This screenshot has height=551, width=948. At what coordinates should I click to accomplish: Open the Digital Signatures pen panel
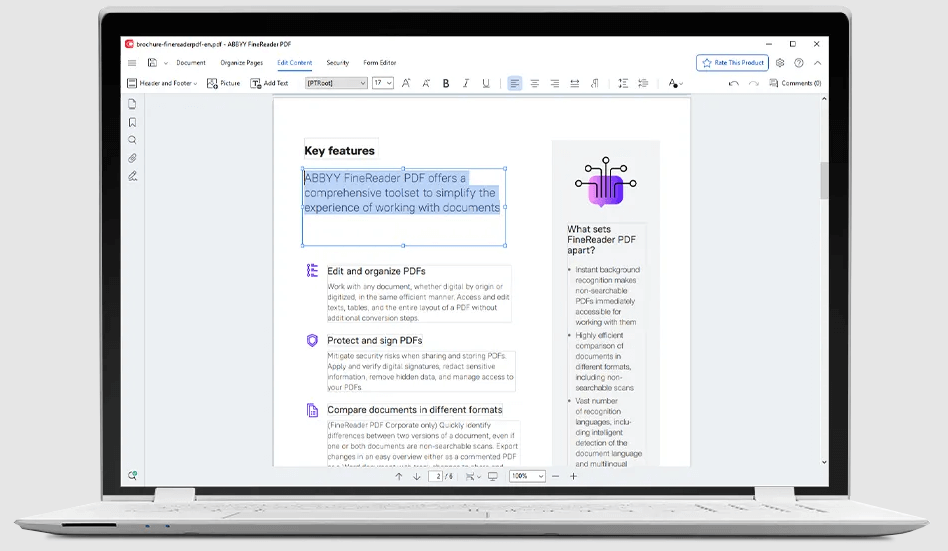point(132,176)
